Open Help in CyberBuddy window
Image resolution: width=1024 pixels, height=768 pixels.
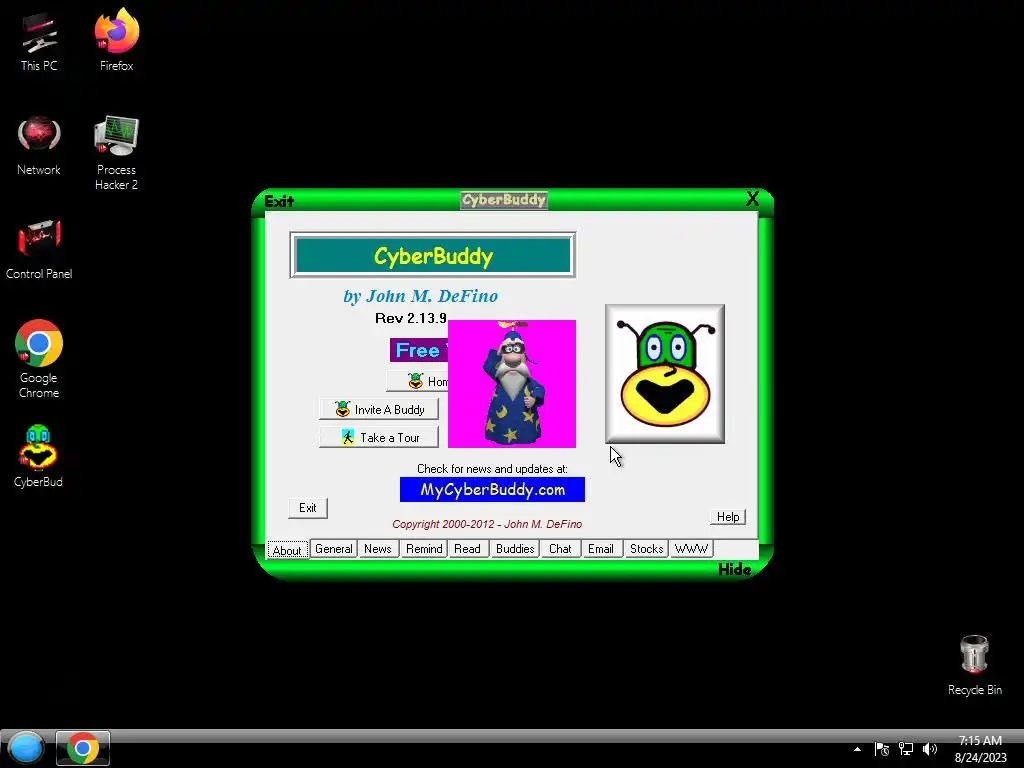pos(728,517)
